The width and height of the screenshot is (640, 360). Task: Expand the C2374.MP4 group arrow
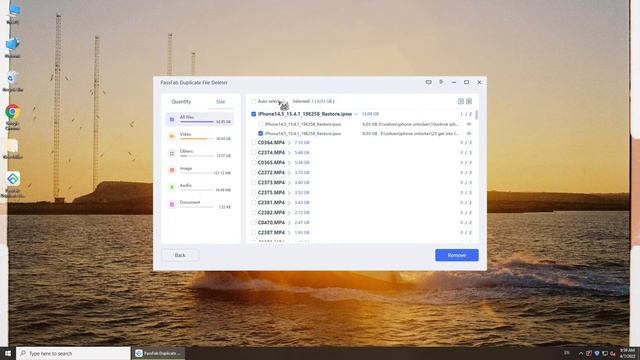tap(289, 153)
